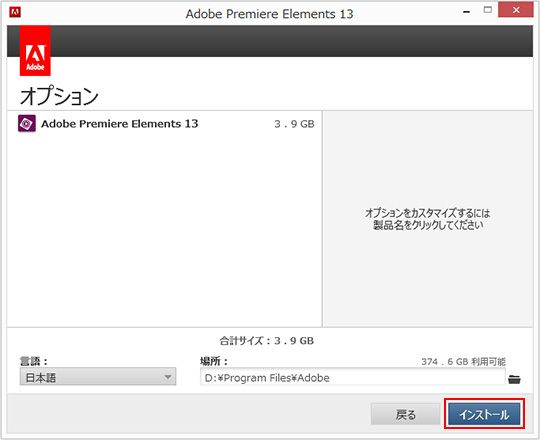Click the 374.6 GB 利用可能 text
540x440 pixels.
tap(463, 362)
